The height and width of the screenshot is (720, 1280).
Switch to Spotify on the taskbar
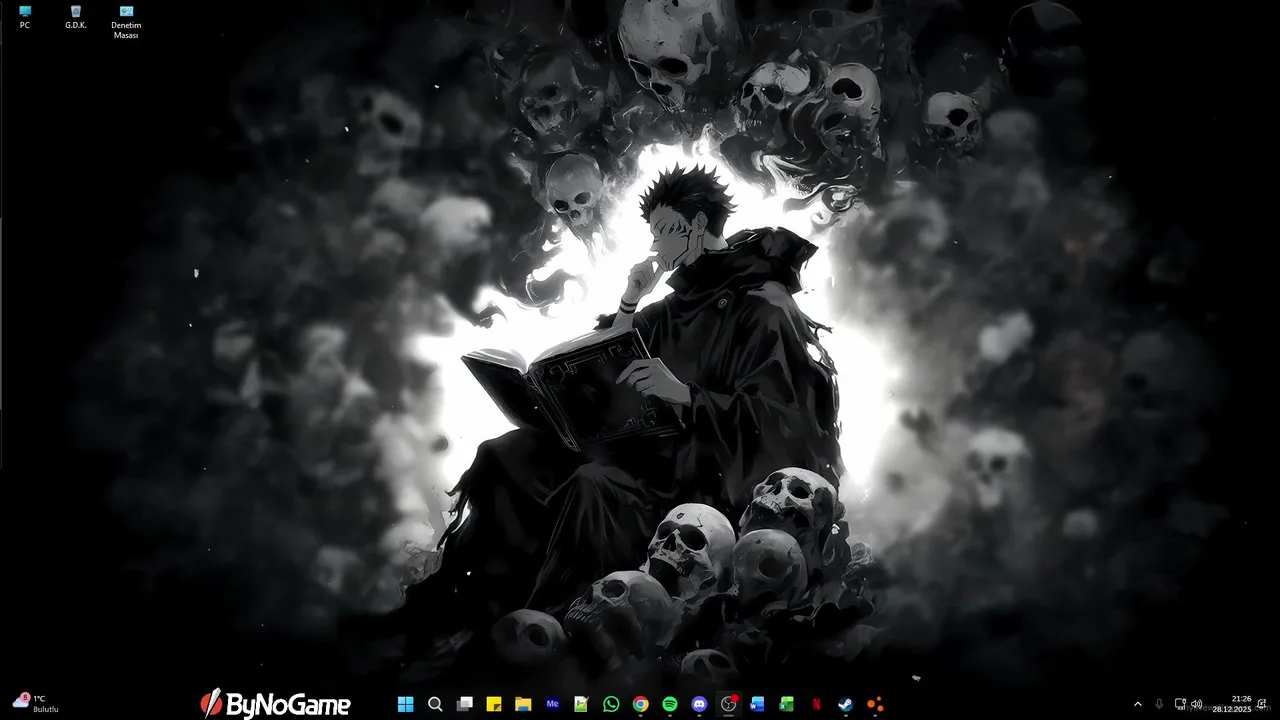pos(670,704)
